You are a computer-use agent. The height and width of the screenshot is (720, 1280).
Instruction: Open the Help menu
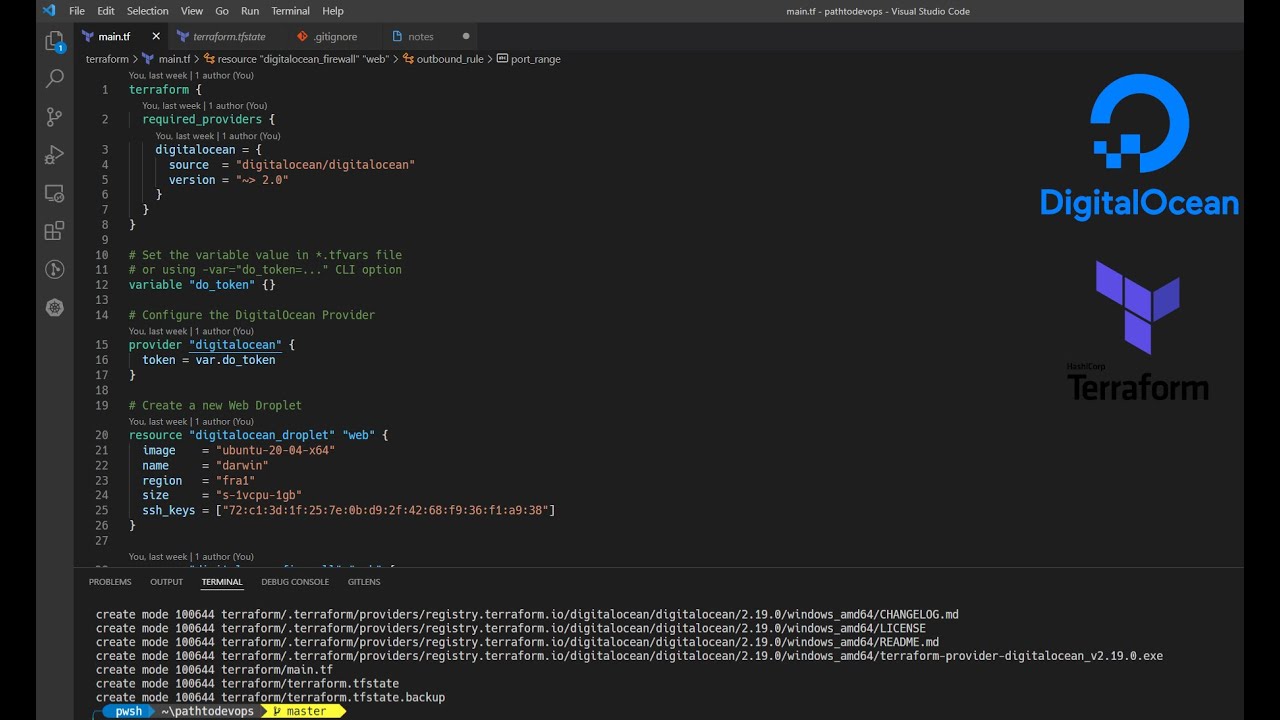click(x=333, y=11)
